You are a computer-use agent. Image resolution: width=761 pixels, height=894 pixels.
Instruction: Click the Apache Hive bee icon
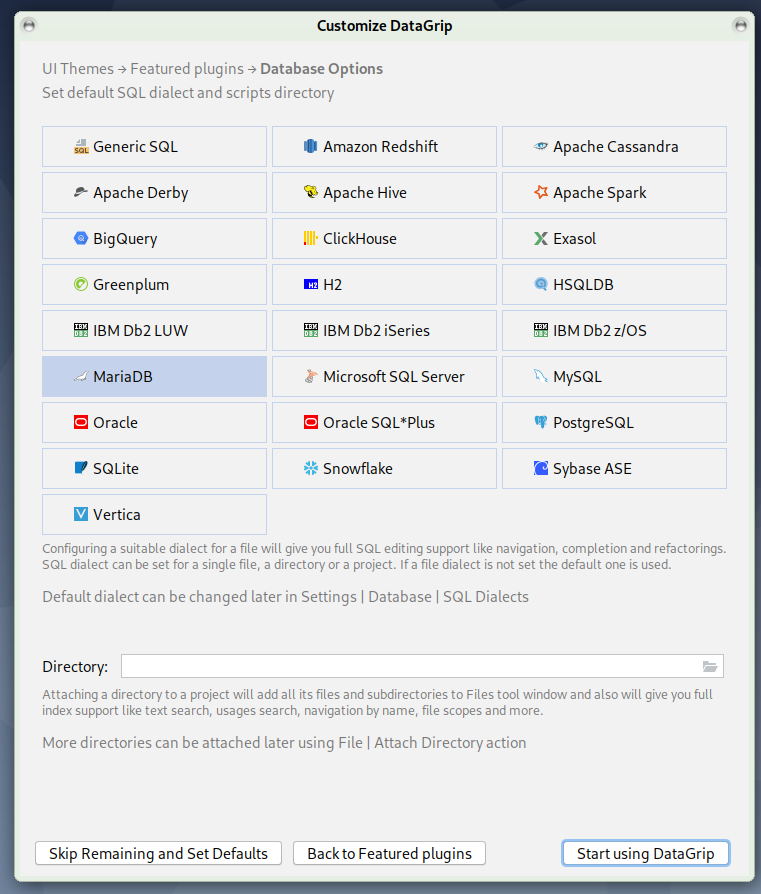(x=311, y=192)
